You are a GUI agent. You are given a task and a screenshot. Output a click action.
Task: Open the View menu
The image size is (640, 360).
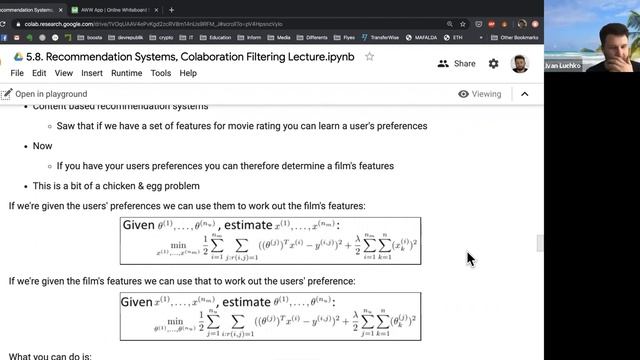pos(64,73)
